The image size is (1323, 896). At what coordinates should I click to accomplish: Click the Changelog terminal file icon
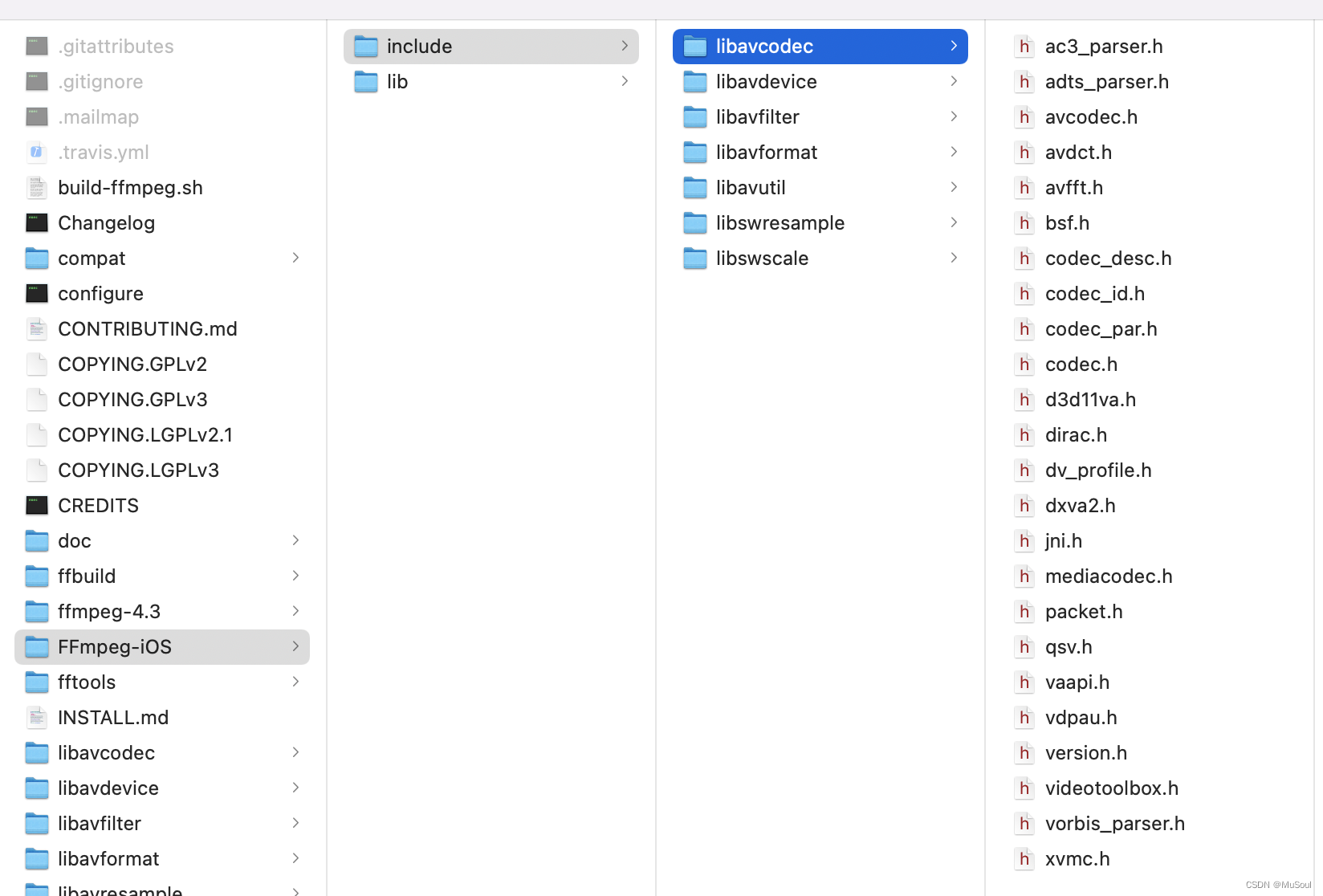coord(37,223)
